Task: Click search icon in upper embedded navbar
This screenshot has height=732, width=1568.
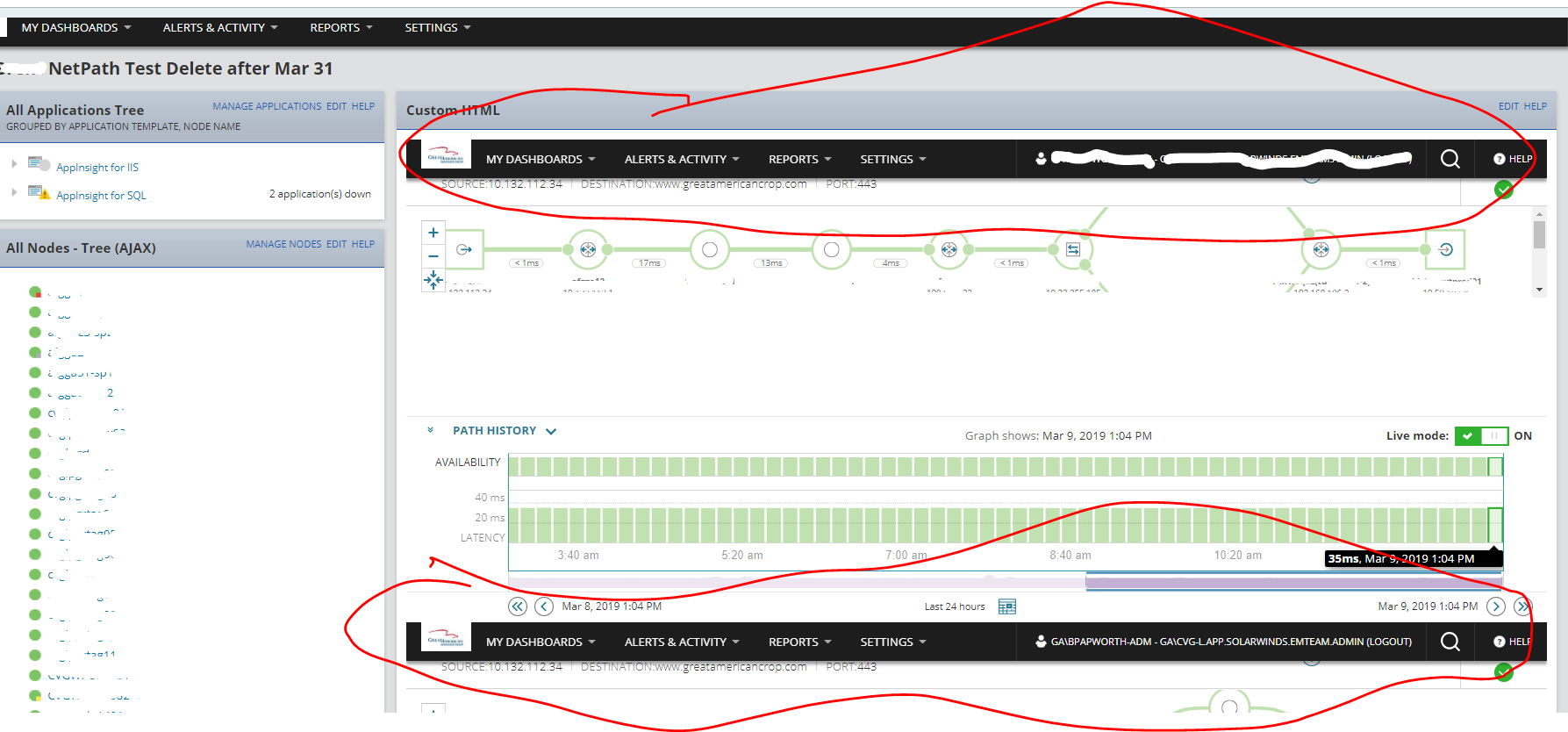Action: 1450,159
